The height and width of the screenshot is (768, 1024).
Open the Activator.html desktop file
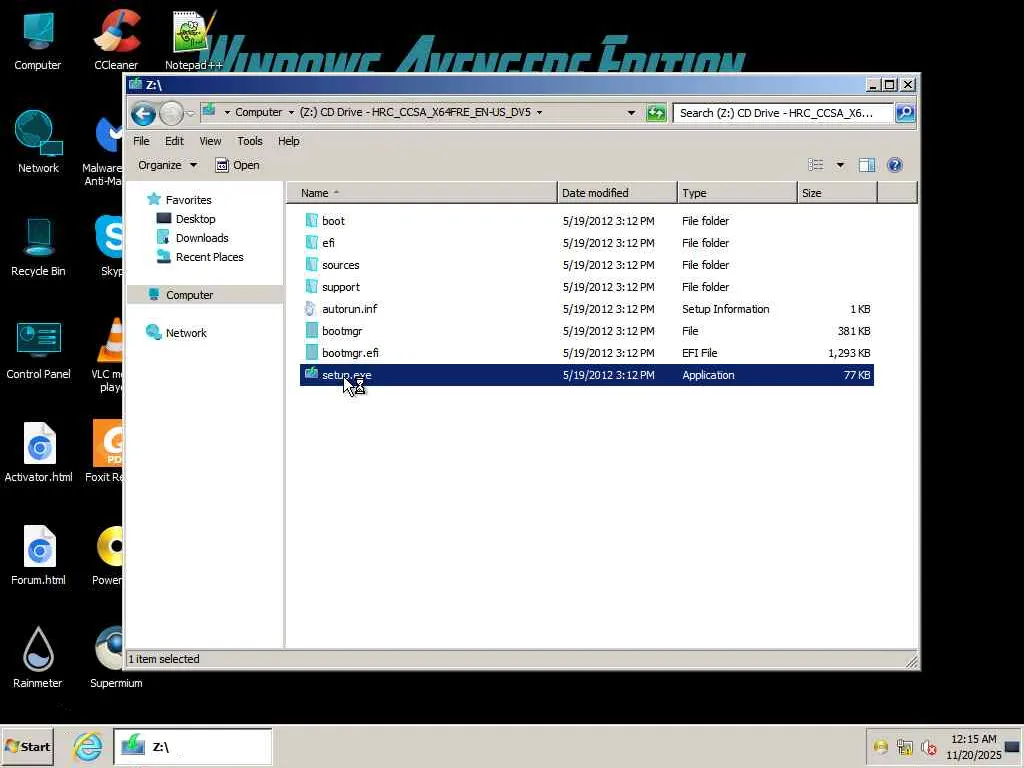[38, 452]
